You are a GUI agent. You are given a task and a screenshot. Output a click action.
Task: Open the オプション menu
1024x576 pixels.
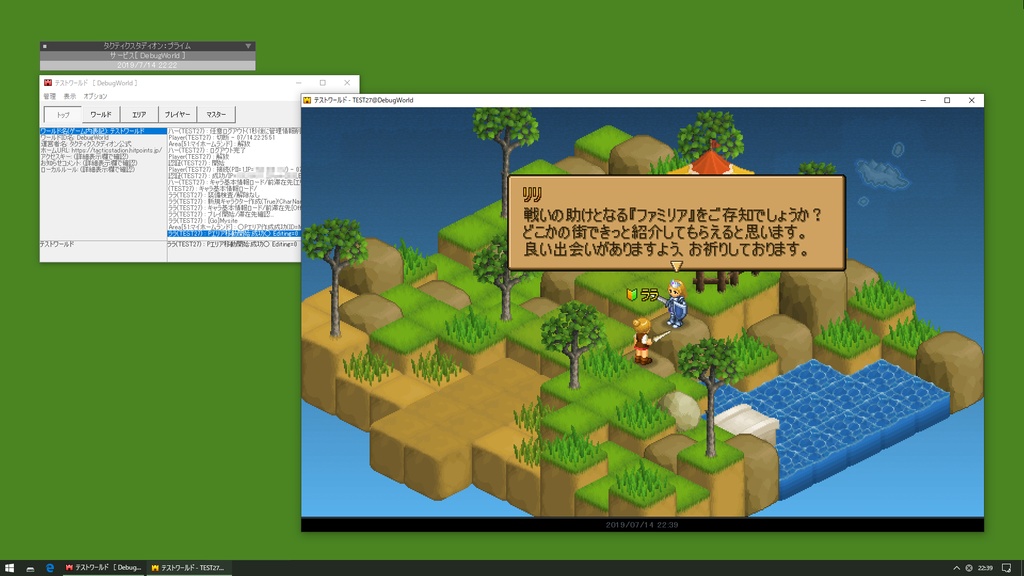(x=95, y=96)
